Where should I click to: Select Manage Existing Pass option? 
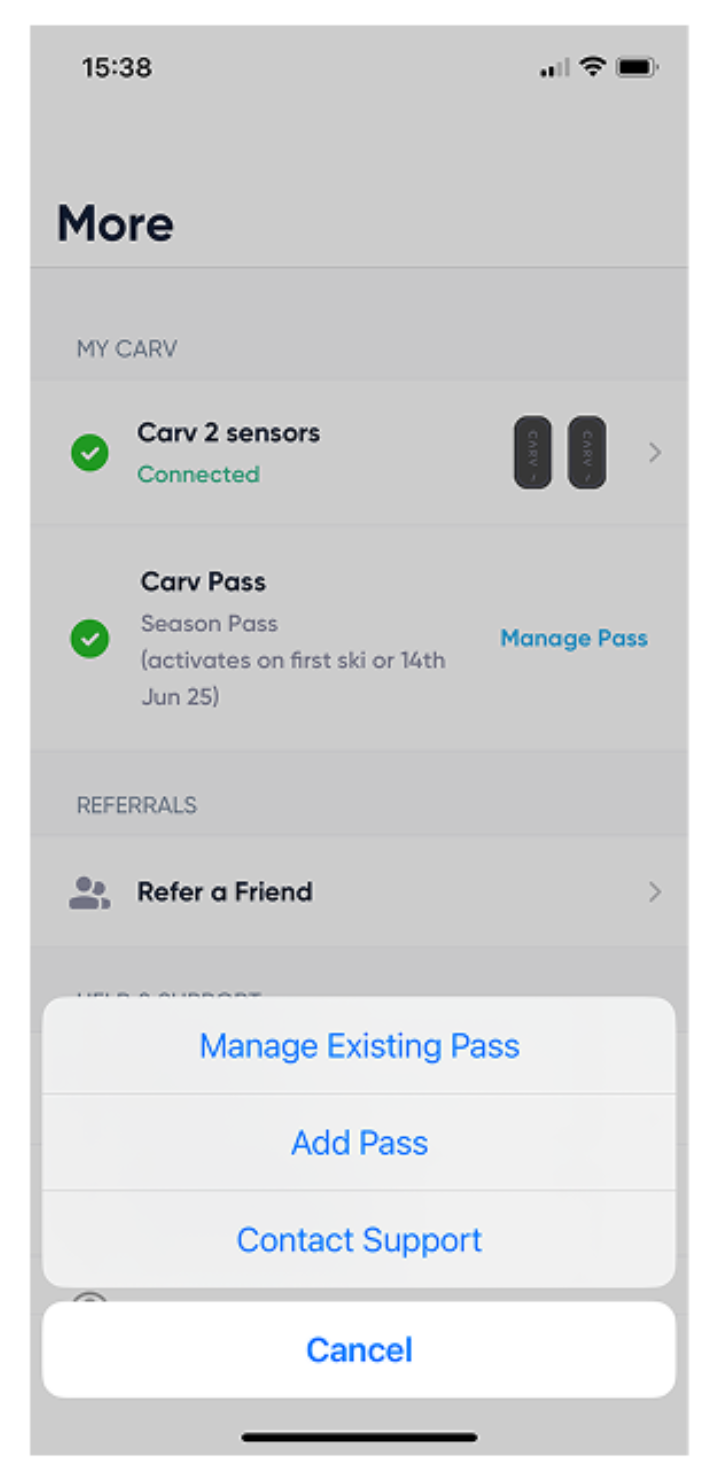[x=359, y=1046]
